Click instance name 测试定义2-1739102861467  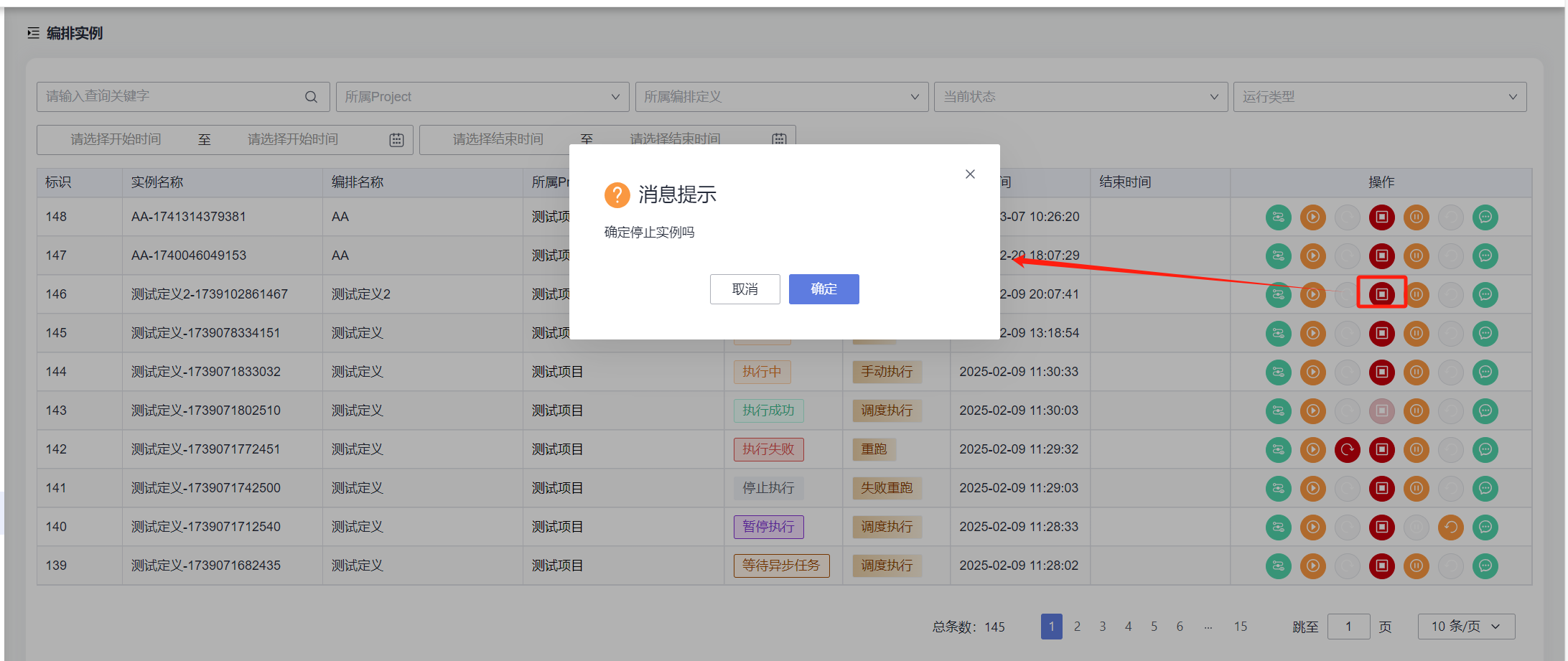pyautogui.click(x=210, y=294)
